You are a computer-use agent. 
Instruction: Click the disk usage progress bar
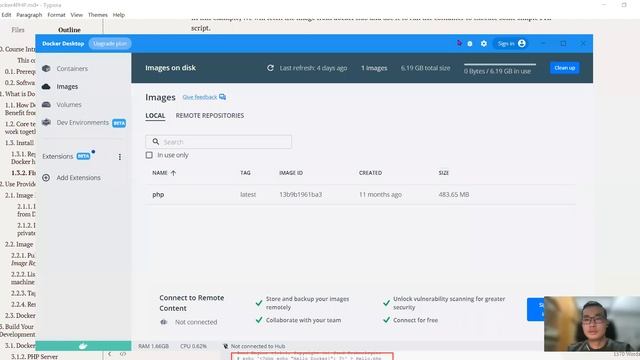pyautogui.click(x=500, y=64)
